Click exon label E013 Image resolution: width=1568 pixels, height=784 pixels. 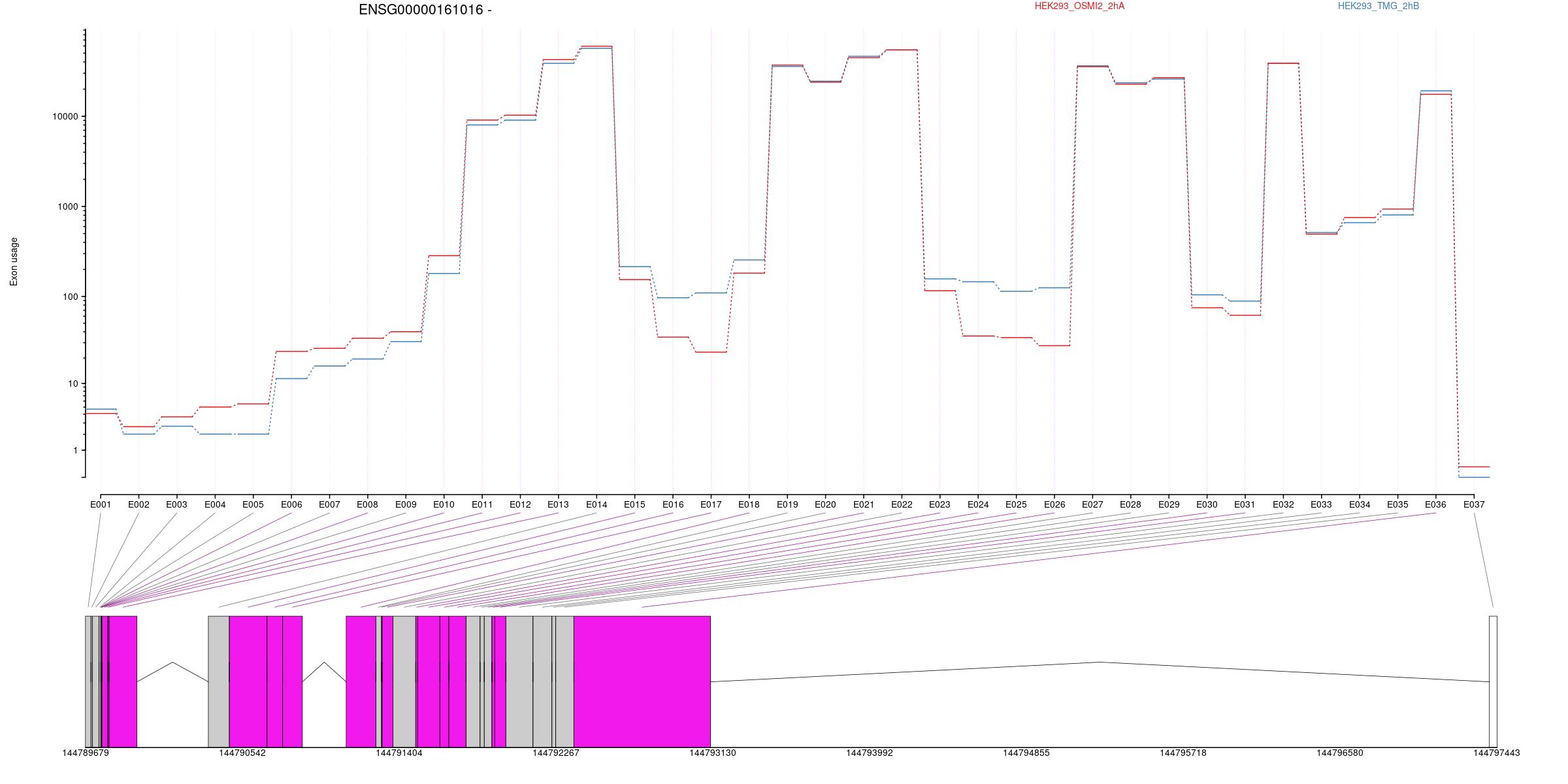coord(558,504)
